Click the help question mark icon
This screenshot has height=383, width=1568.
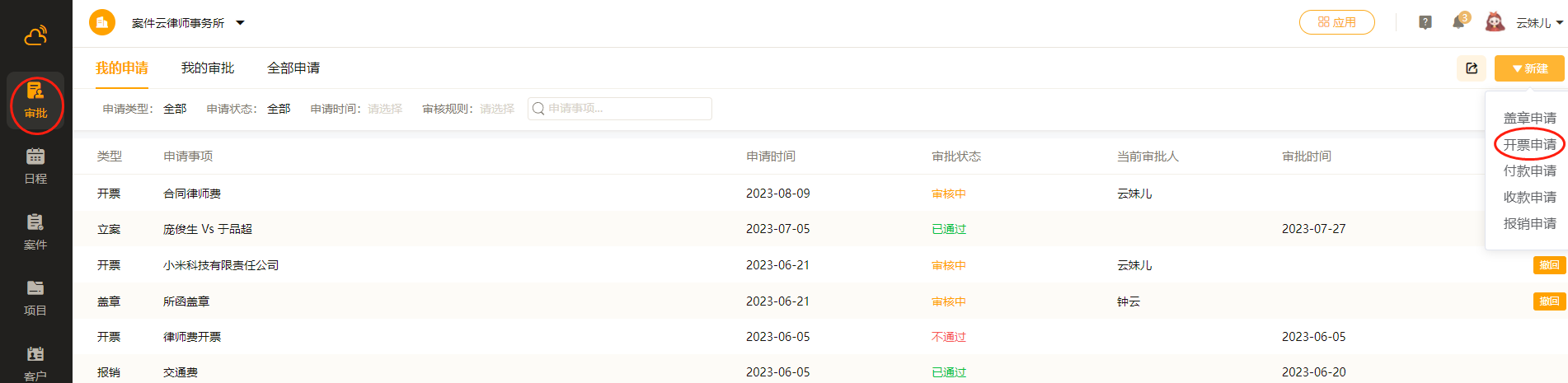coord(1425,22)
